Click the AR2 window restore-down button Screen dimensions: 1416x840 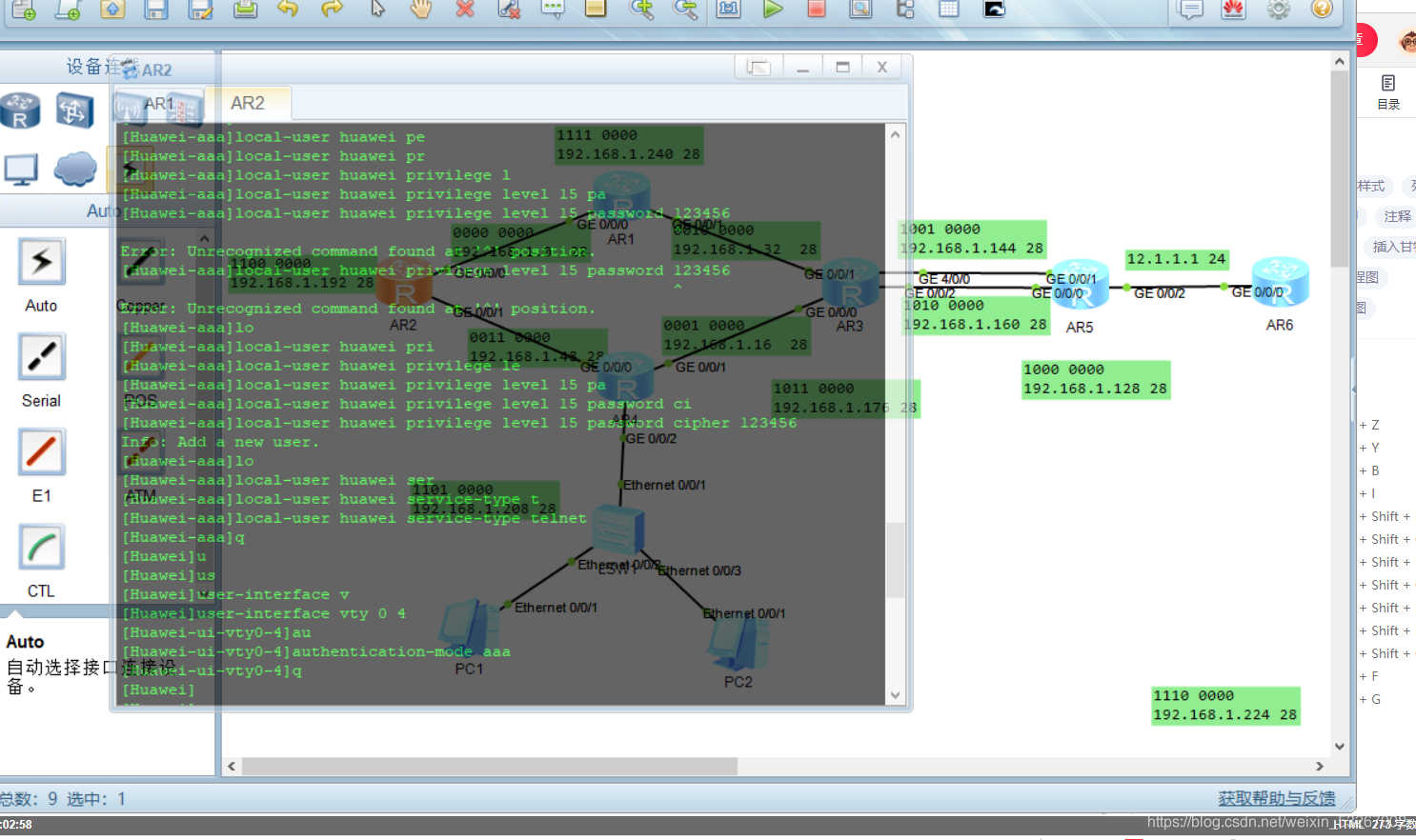[x=759, y=68]
